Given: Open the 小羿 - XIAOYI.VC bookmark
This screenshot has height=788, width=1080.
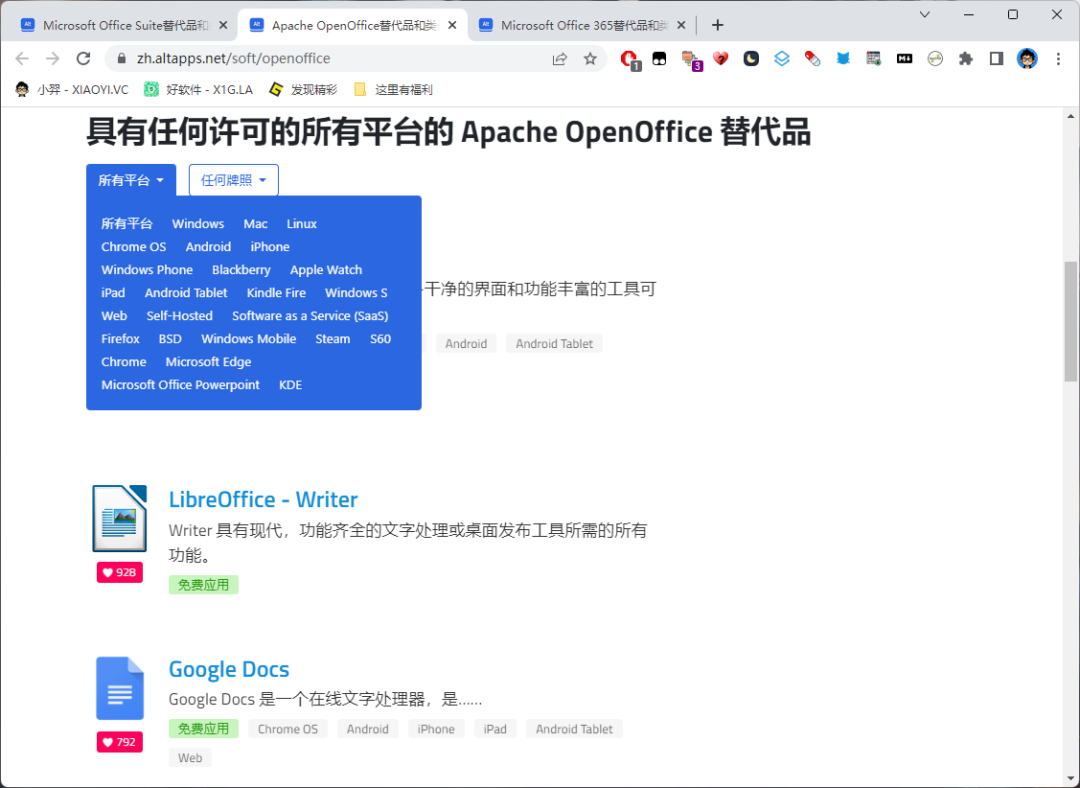Looking at the screenshot, I should click(x=72, y=90).
